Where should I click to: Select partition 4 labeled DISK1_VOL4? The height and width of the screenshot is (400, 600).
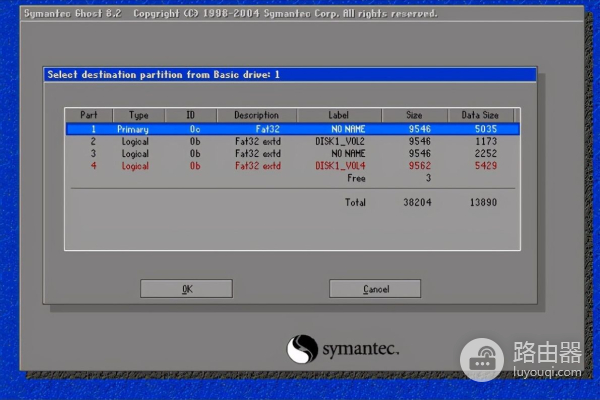(292, 165)
